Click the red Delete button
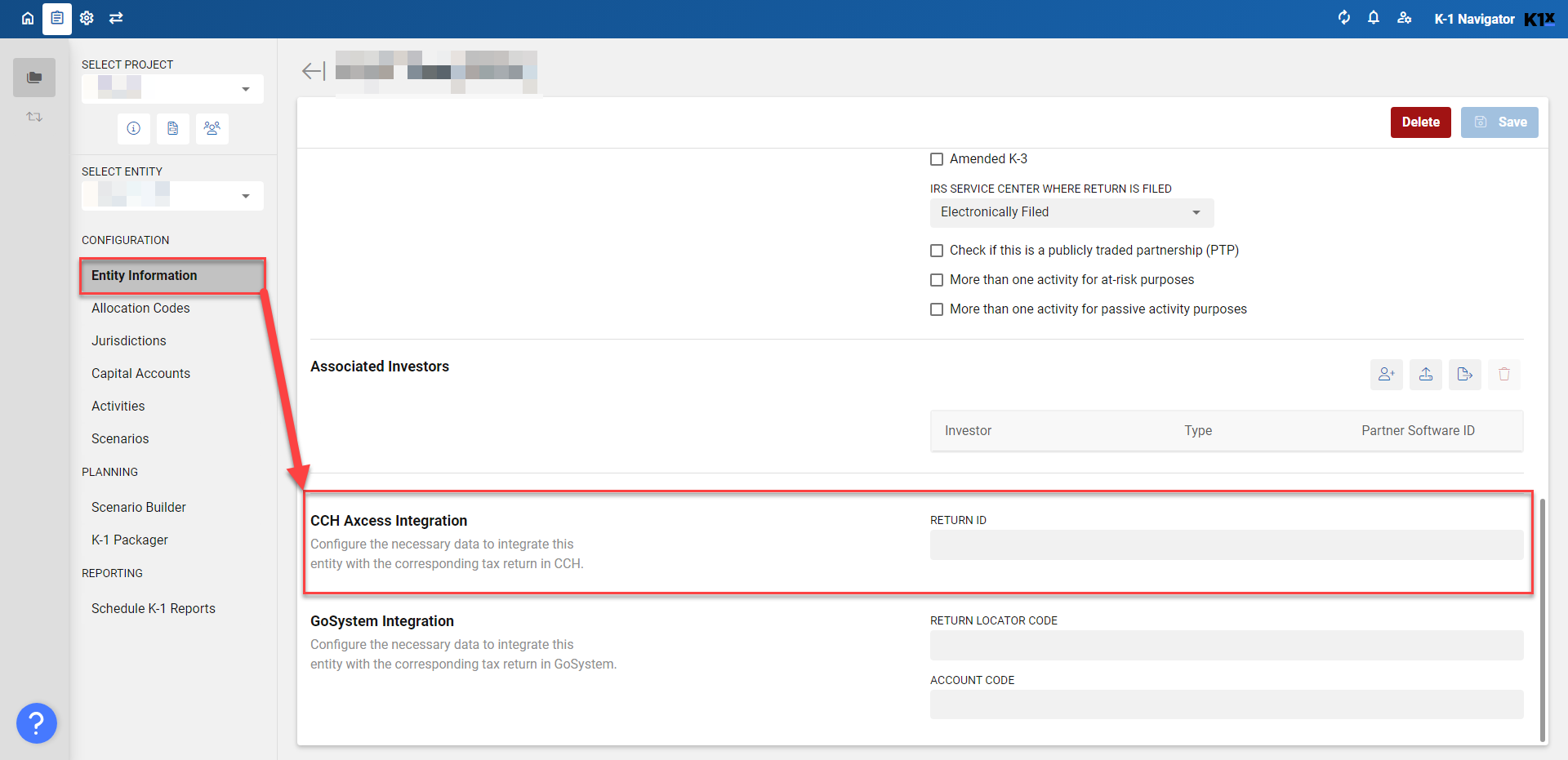The image size is (1568, 760). [1420, 122]
